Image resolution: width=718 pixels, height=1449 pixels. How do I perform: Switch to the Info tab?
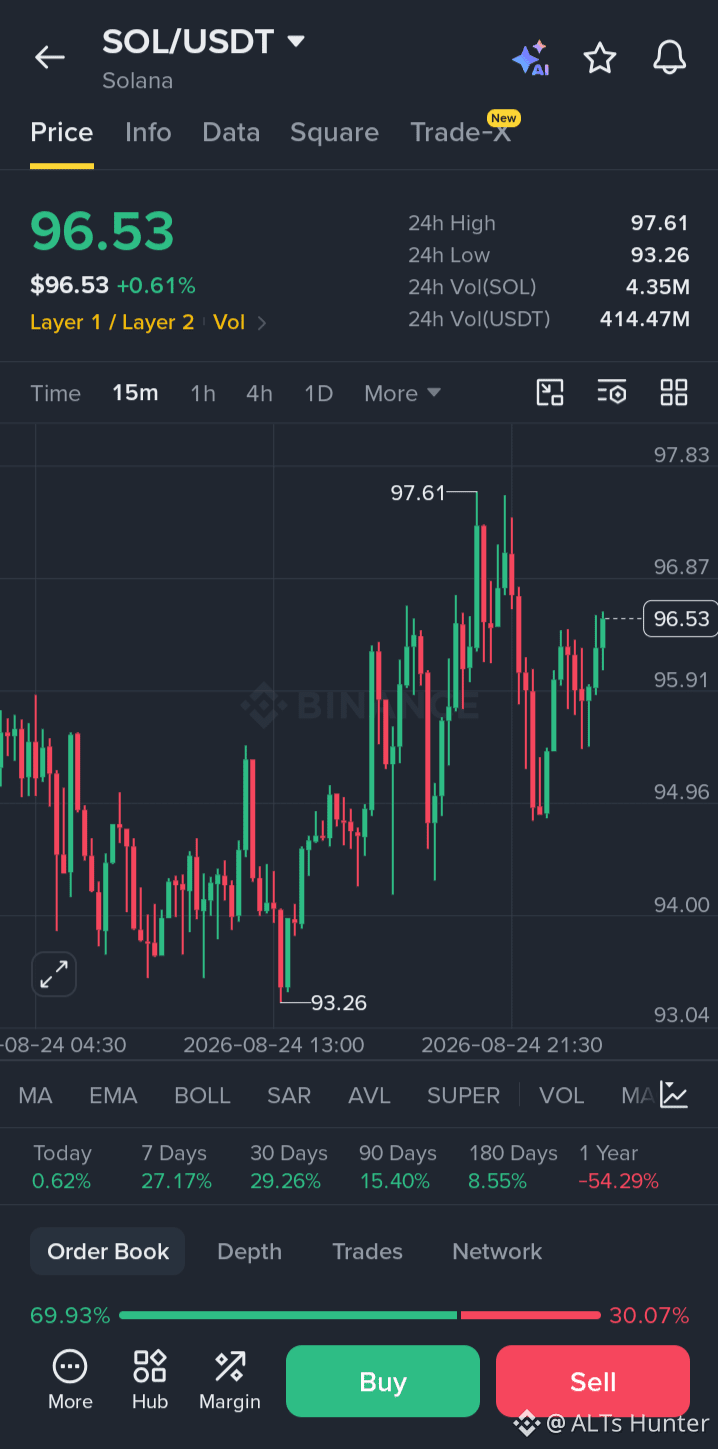tap(148, 133)
